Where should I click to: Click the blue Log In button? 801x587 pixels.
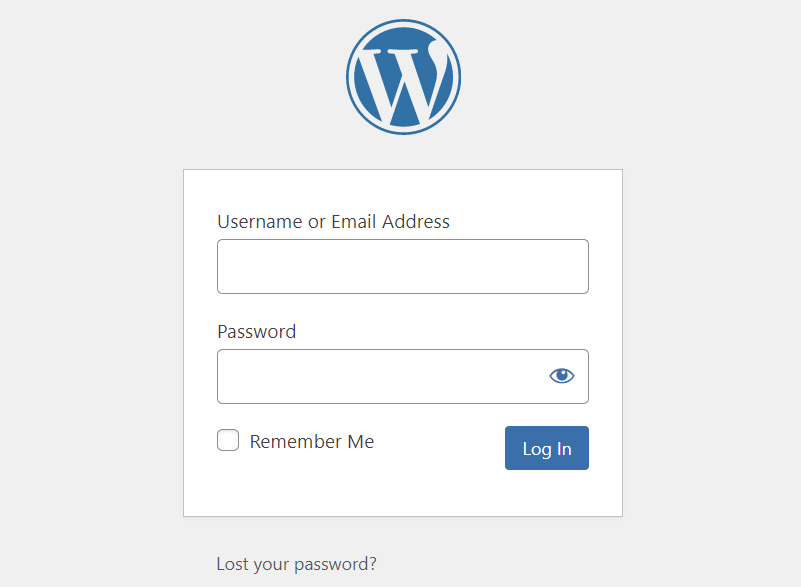pyautogui.click(x=546, y=448)
